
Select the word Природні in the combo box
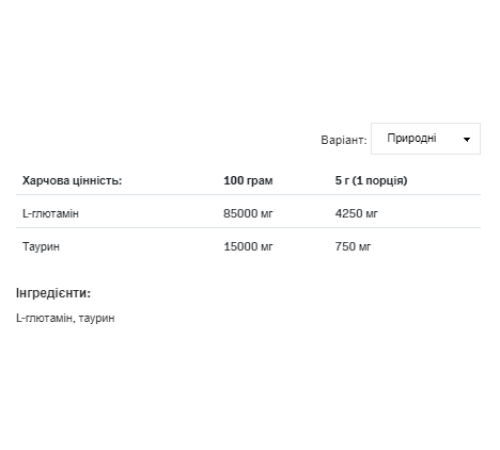coord(412,138)
